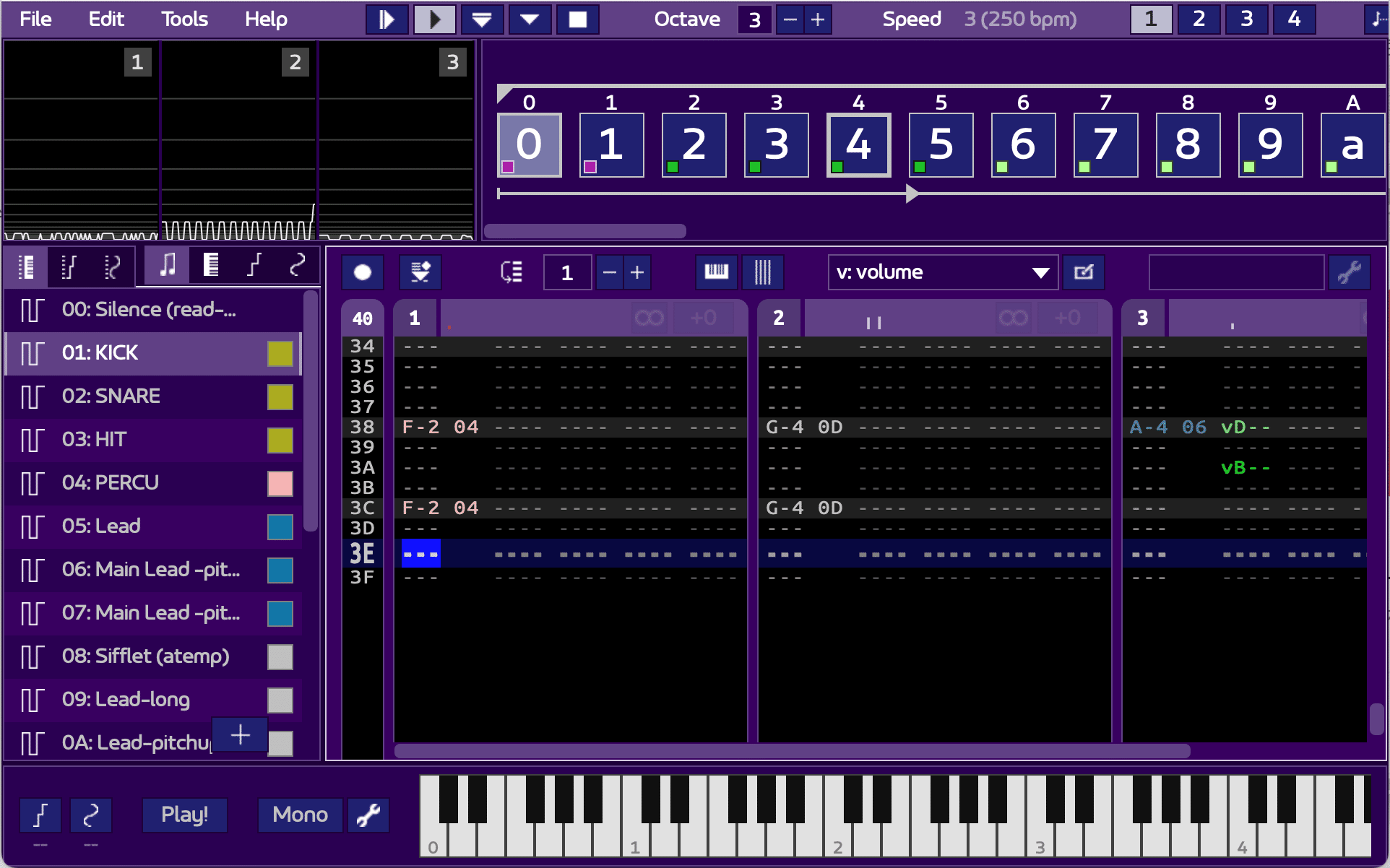Click the play-from-line triangle with bar icon
1390x868 pixels.
482,19
